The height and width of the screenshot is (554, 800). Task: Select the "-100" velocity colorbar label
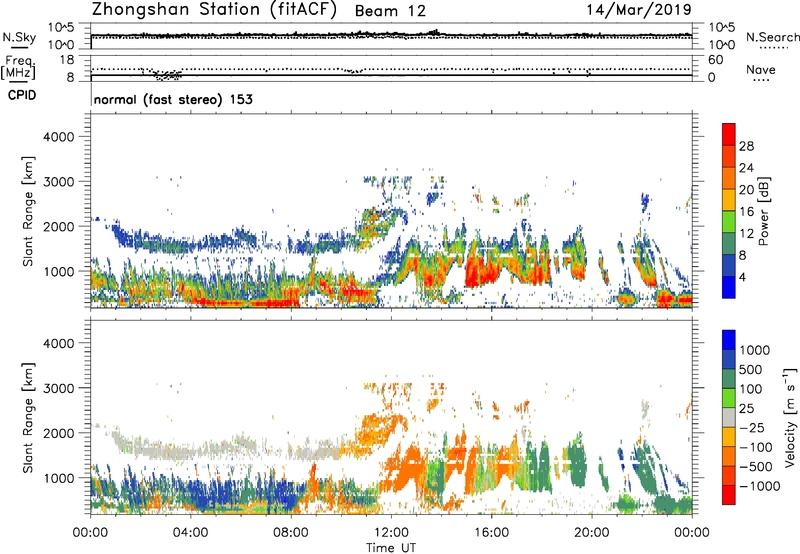(756, 447)
